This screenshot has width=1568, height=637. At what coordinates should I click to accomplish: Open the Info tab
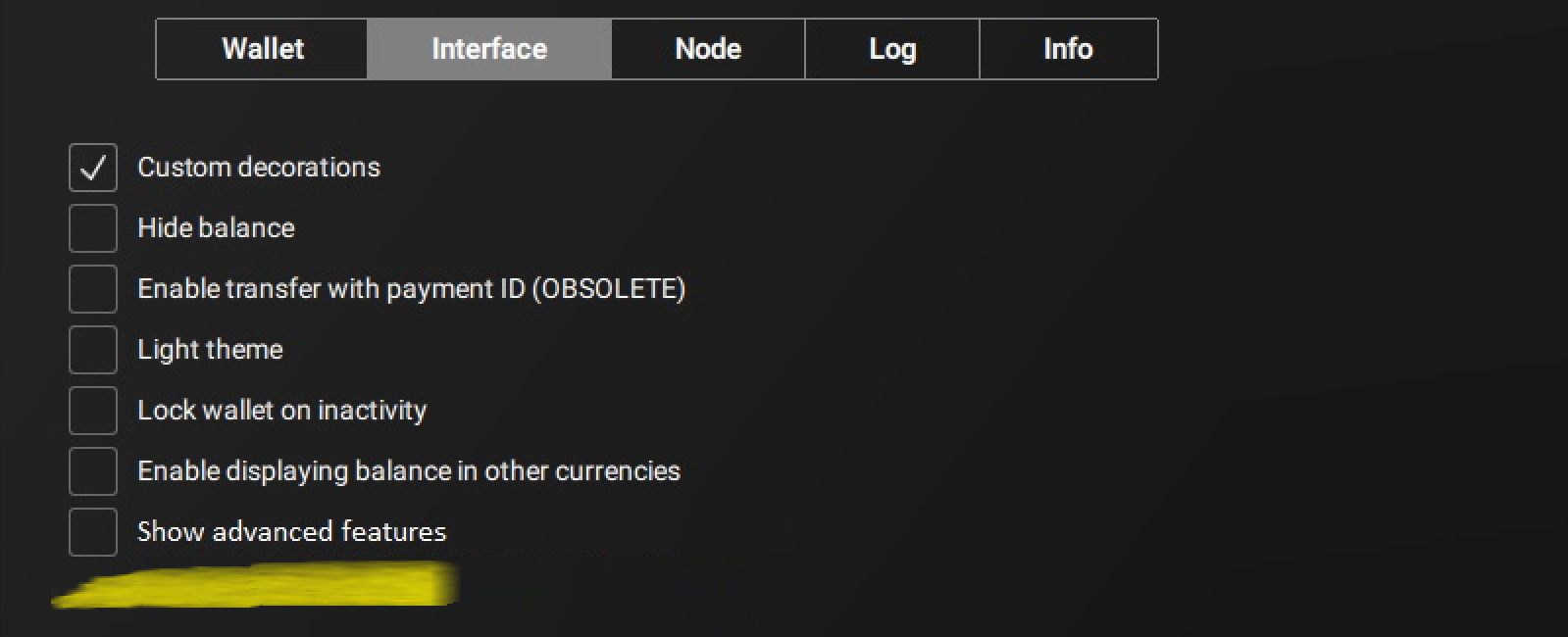point(1068,49)
